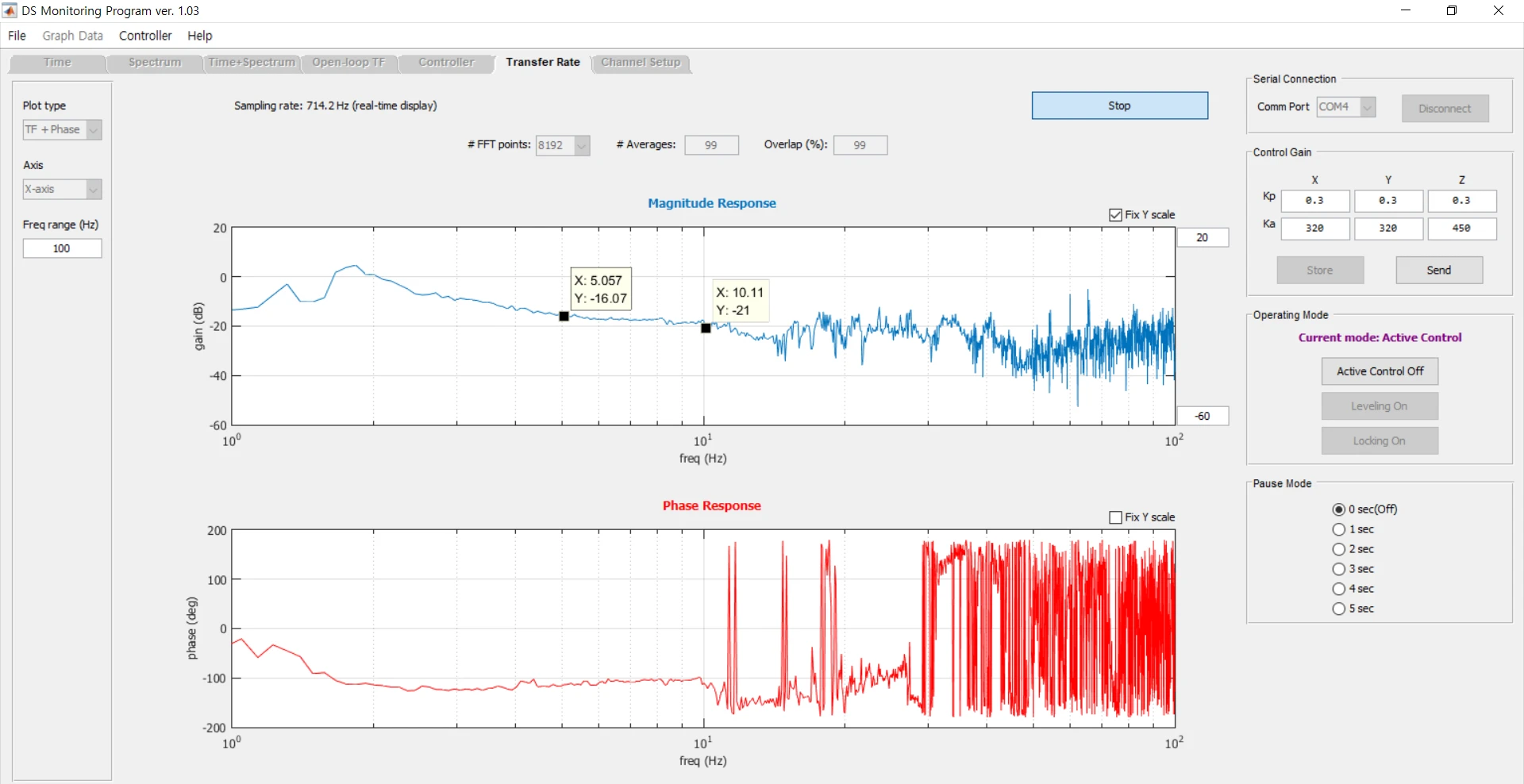1524x784 pixels.
Task: Stop the real-time display
Action: point(1119,106)
